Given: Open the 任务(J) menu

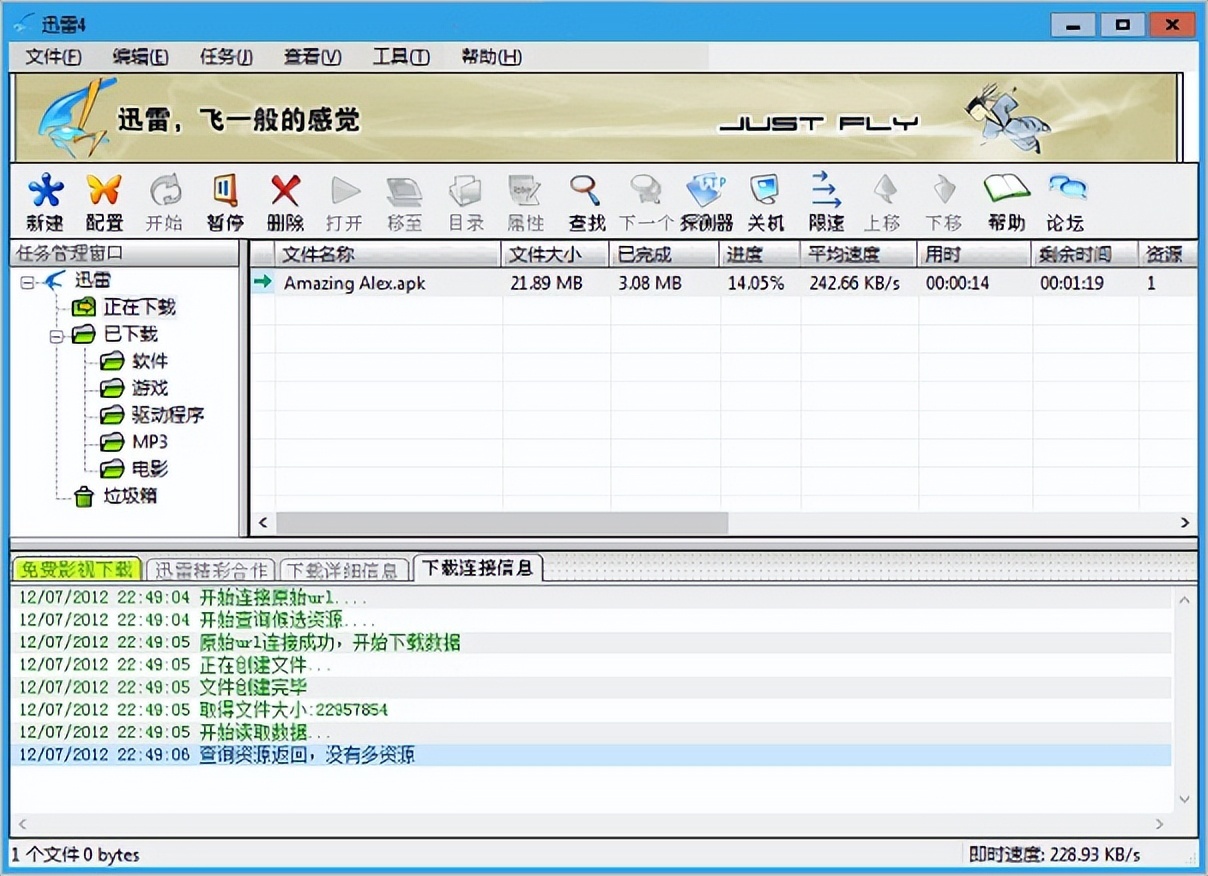Looking at the screenshot, I should pos(226,56).
